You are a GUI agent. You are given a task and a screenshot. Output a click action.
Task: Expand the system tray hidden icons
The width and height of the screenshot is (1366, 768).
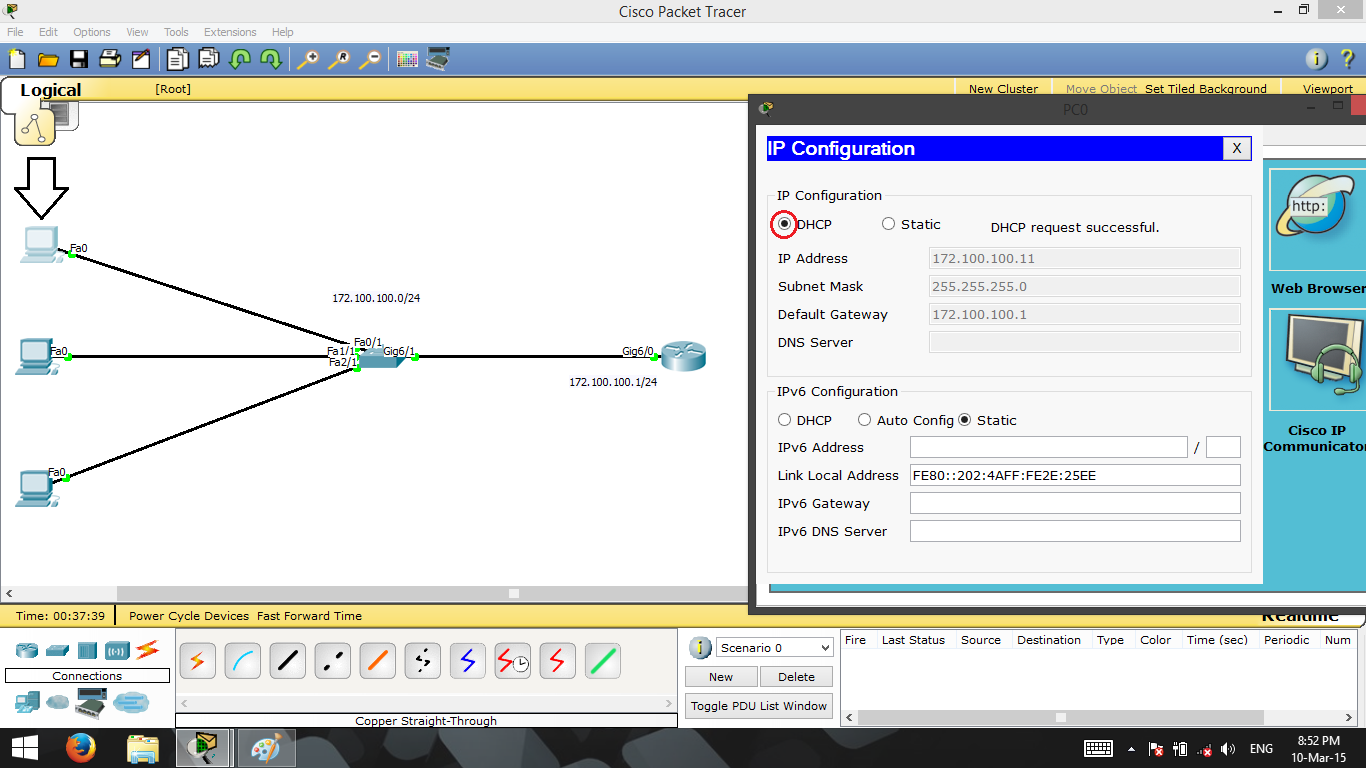click(1132, 748)
